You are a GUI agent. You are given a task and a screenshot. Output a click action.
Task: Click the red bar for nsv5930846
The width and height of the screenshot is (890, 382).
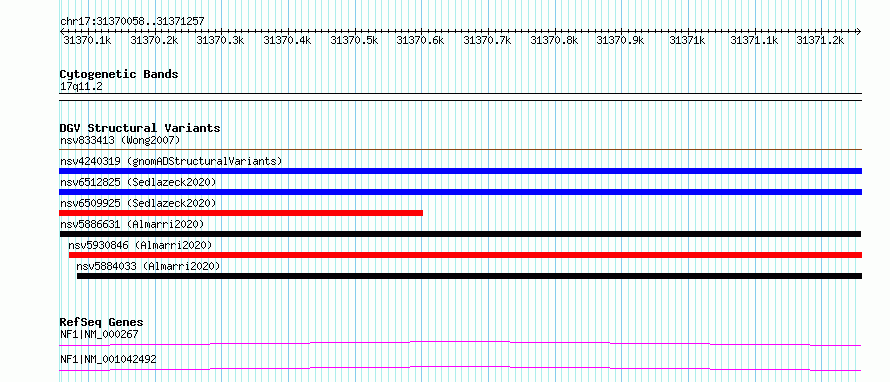click(465, 255)
